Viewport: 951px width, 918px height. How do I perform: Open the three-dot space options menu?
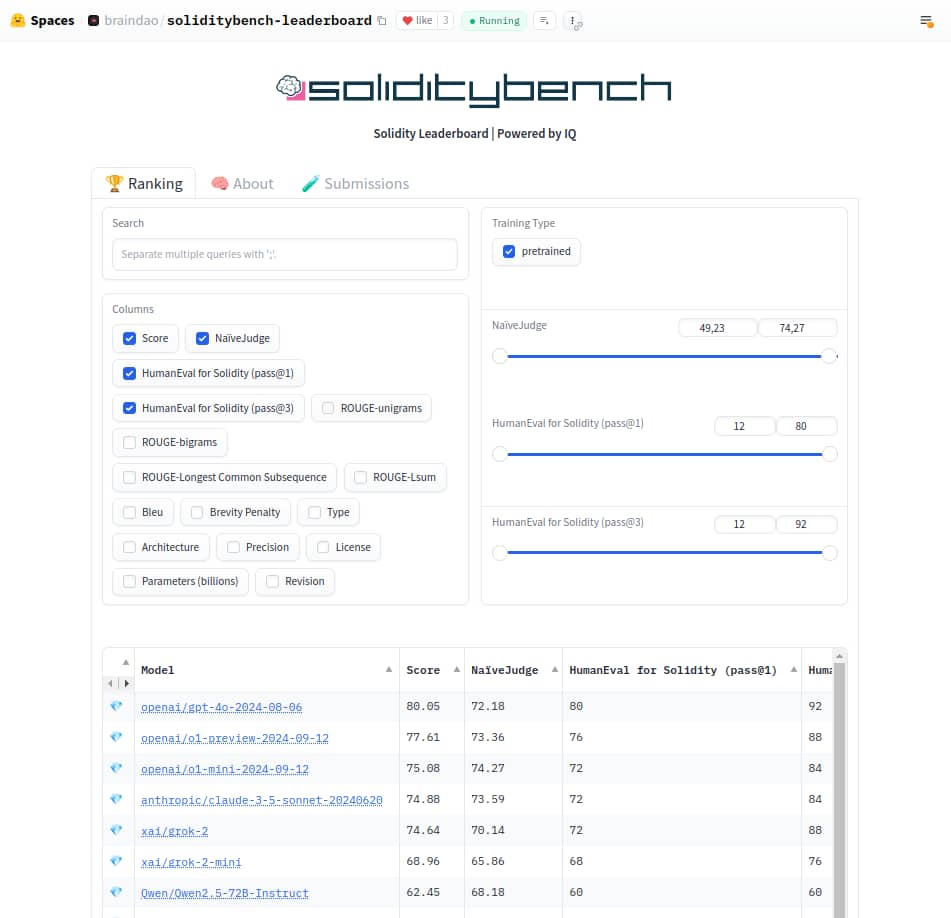[573, 21]
